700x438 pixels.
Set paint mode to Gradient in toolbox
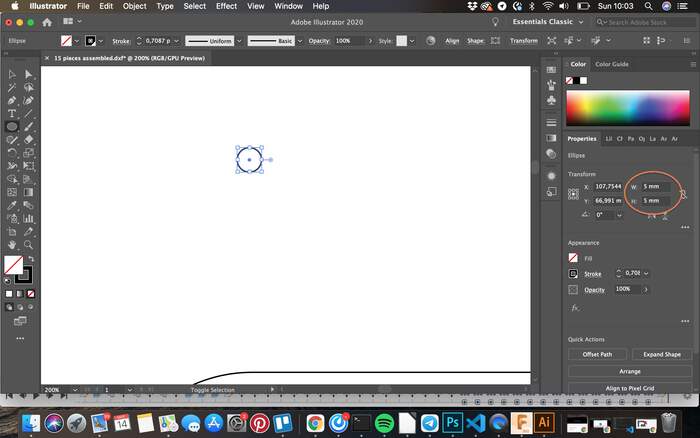20,294
